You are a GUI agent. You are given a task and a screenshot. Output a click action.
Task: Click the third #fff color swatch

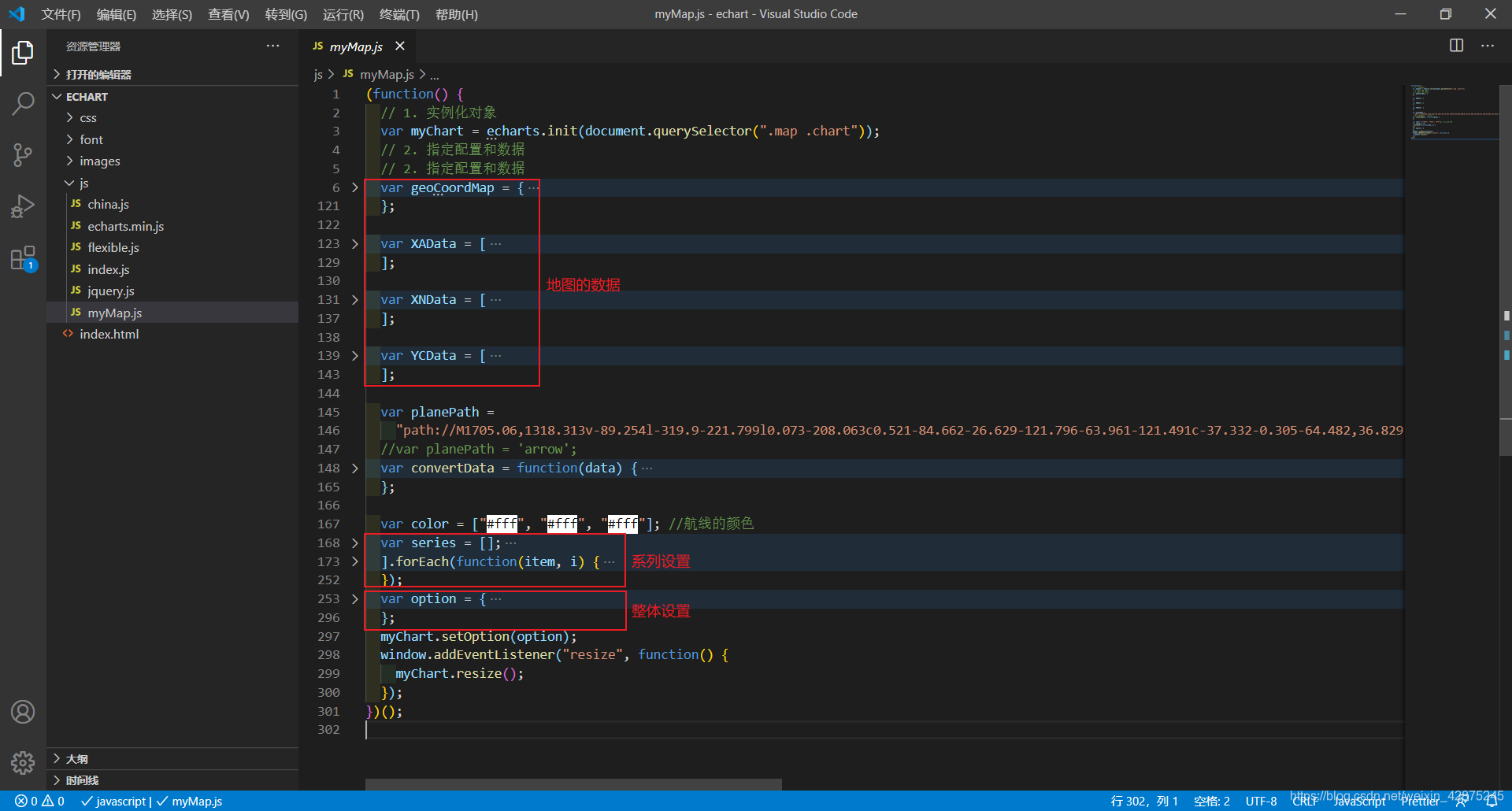coord(623,524)
